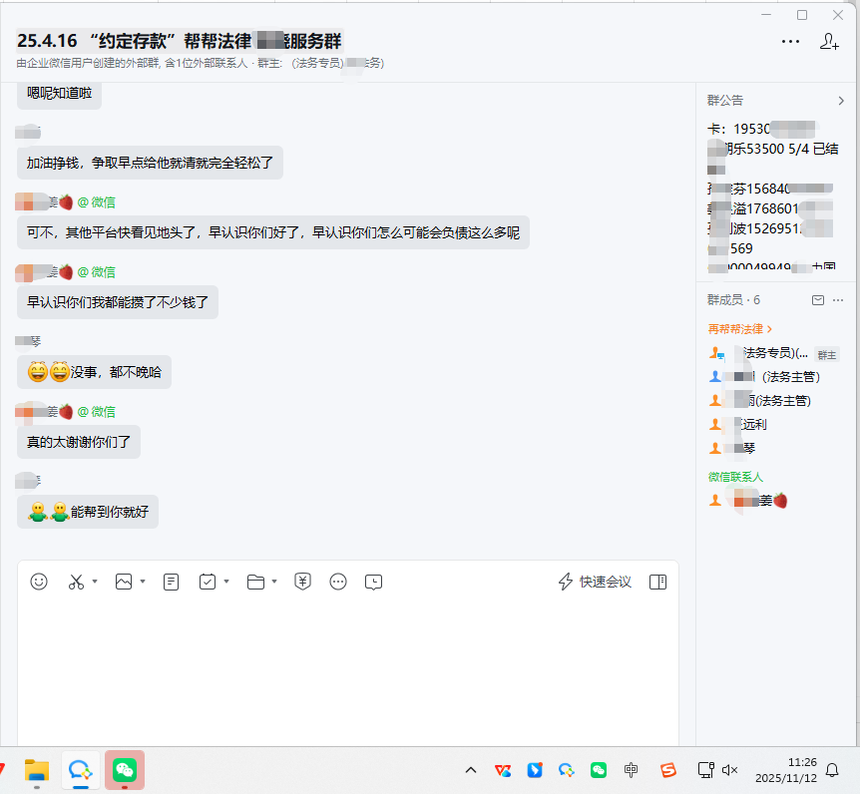Open chat history clock bubble icon
Screen dimensions: 860x794
(x=374, y=581)
